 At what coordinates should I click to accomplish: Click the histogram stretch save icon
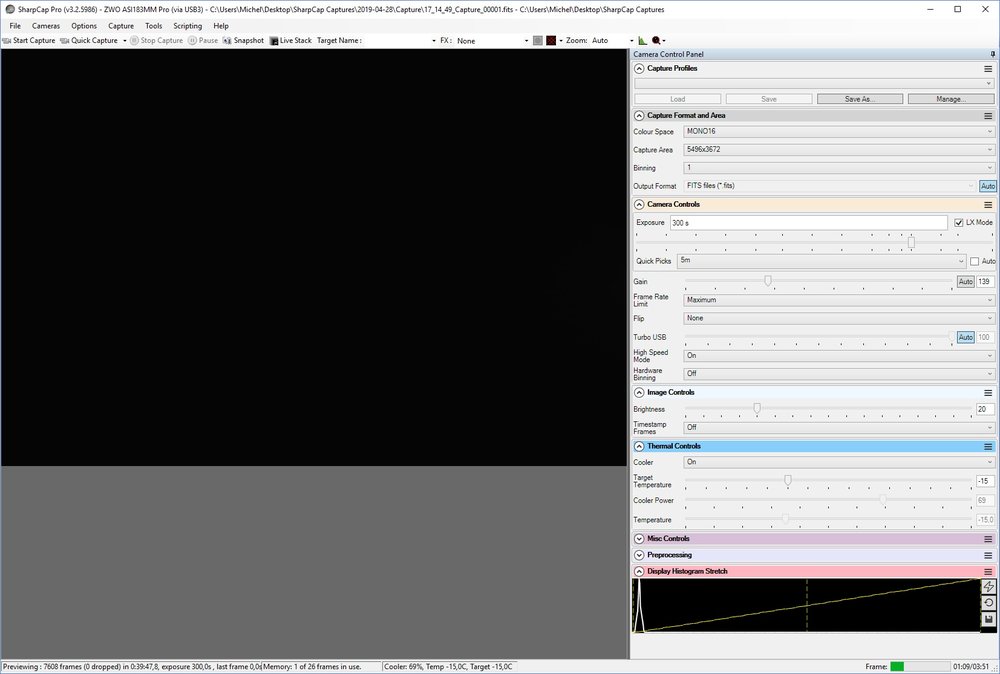988,619
